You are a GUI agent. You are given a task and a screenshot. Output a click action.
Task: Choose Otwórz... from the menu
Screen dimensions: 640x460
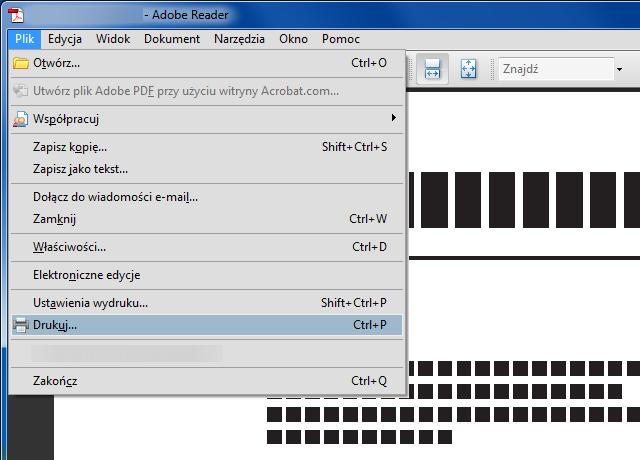pyautogui.click(x=207, y=63)
